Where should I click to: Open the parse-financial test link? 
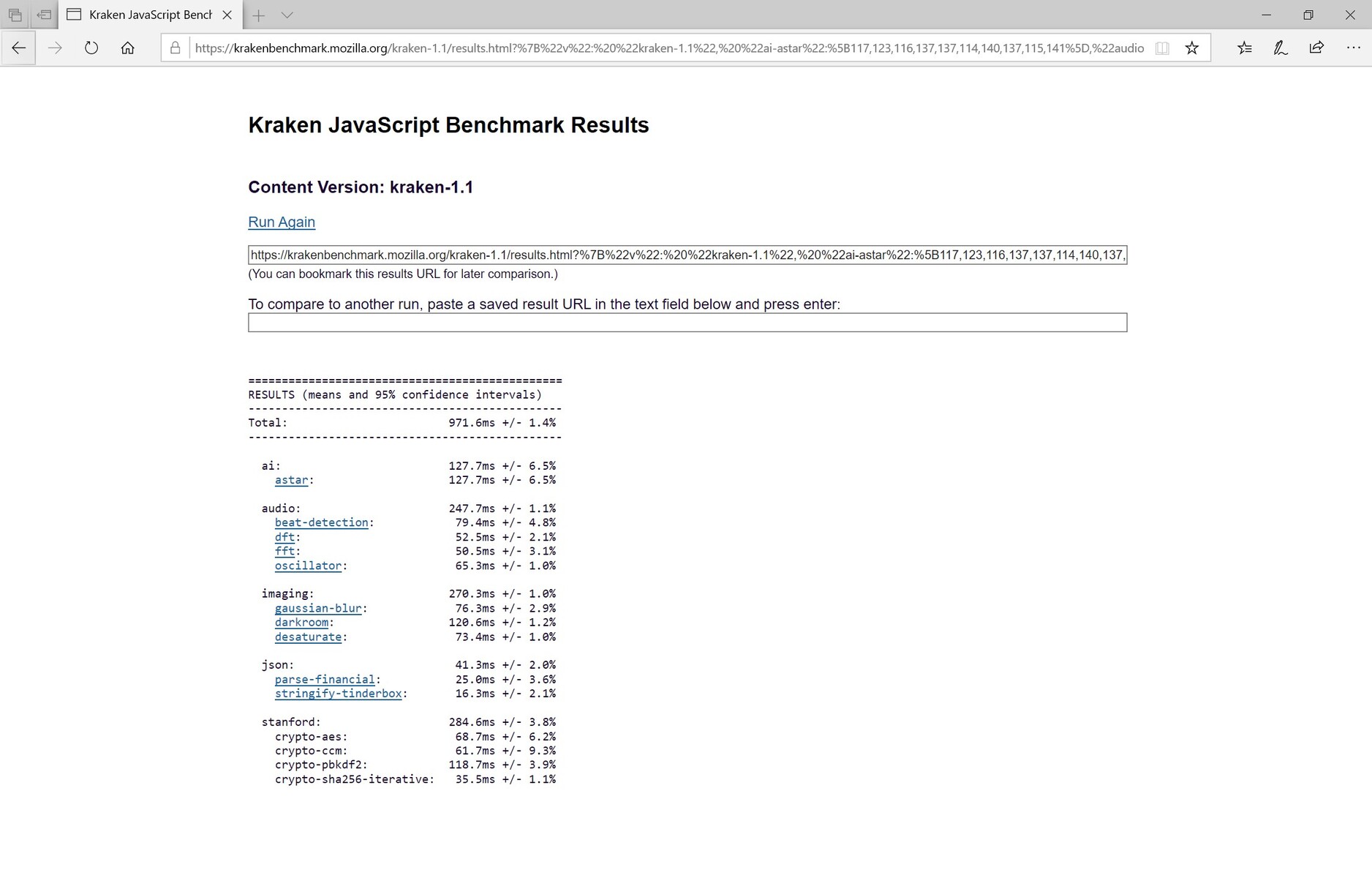[325, 680]
